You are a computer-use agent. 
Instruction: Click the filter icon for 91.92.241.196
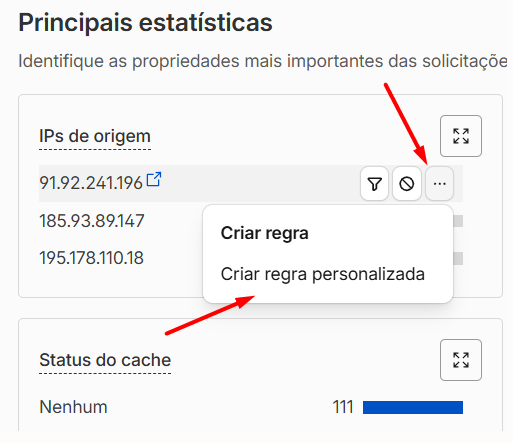[x=374, y=184]
